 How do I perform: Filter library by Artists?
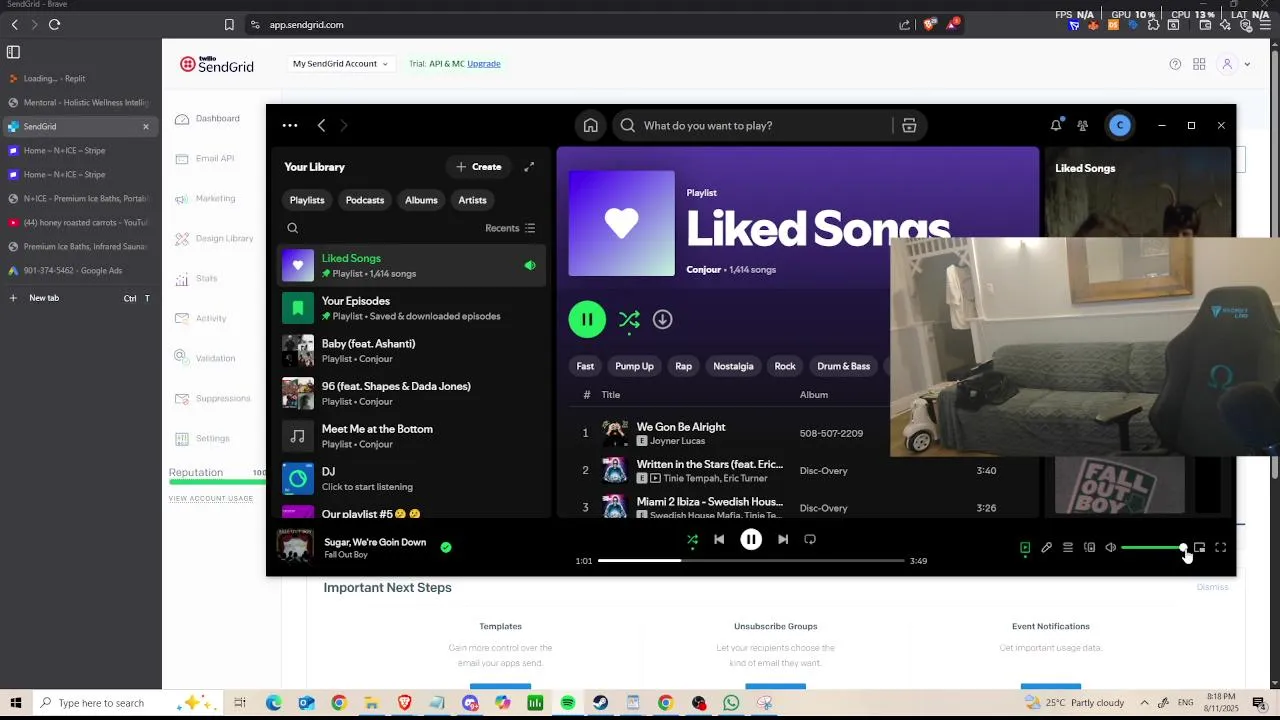472,200
